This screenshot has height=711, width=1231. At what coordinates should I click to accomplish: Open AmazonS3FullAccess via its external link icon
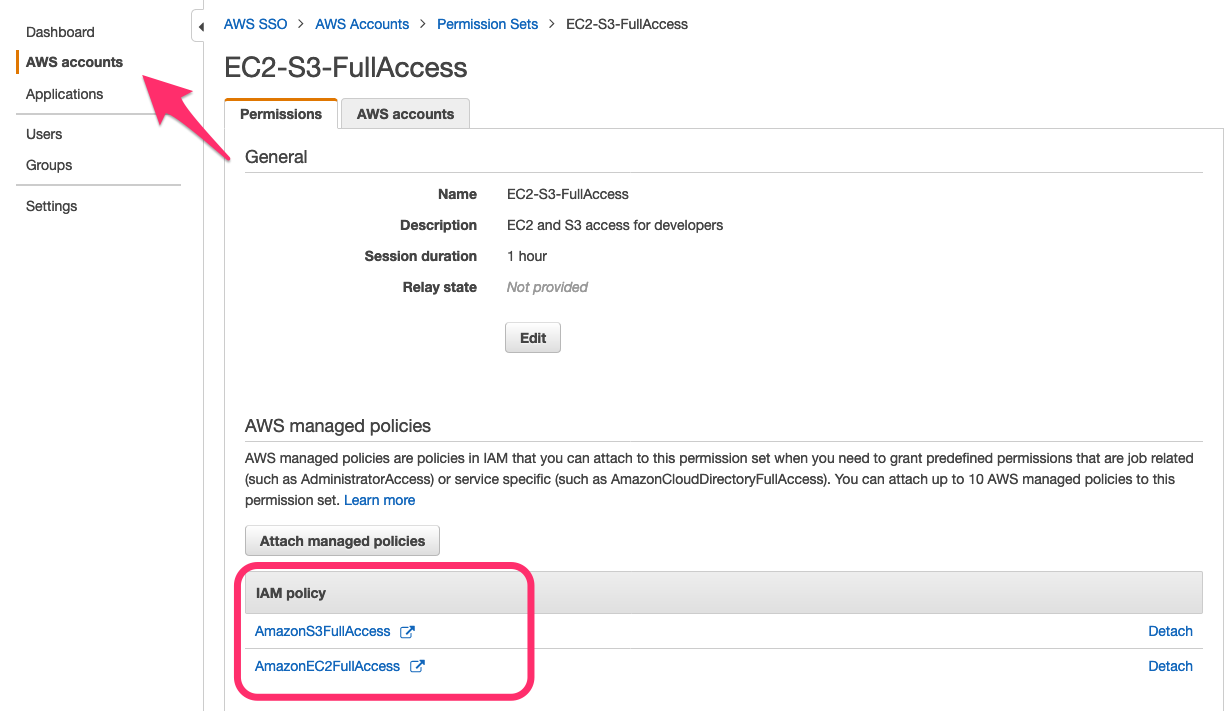point(407,631)
